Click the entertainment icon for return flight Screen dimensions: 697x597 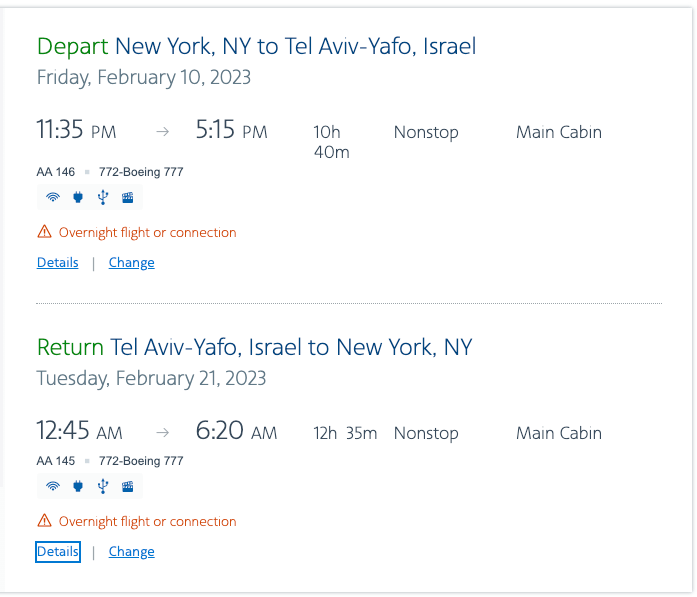127,487
